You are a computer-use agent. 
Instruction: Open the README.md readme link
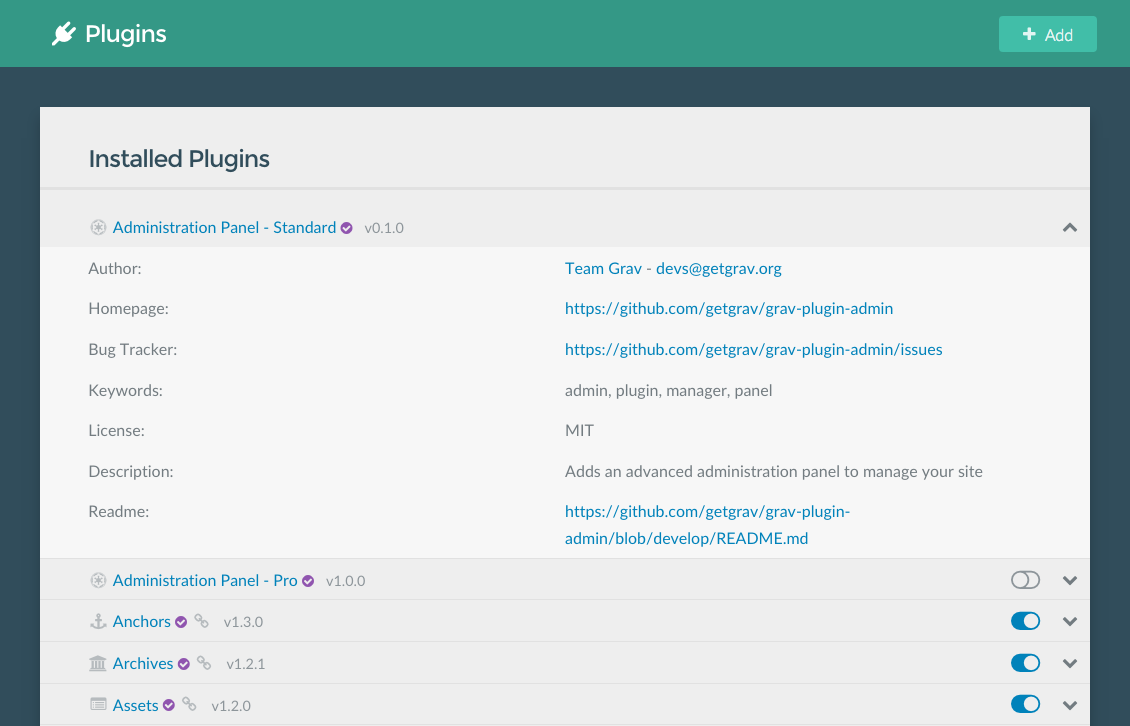coord(708,525)
